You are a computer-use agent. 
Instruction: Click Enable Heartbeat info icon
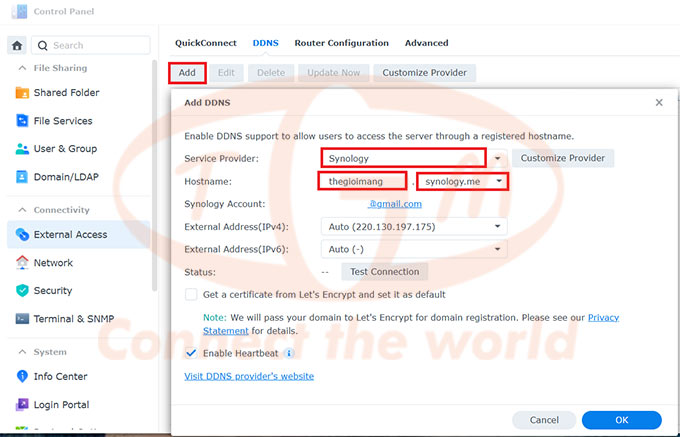click(x=288, y=353)
